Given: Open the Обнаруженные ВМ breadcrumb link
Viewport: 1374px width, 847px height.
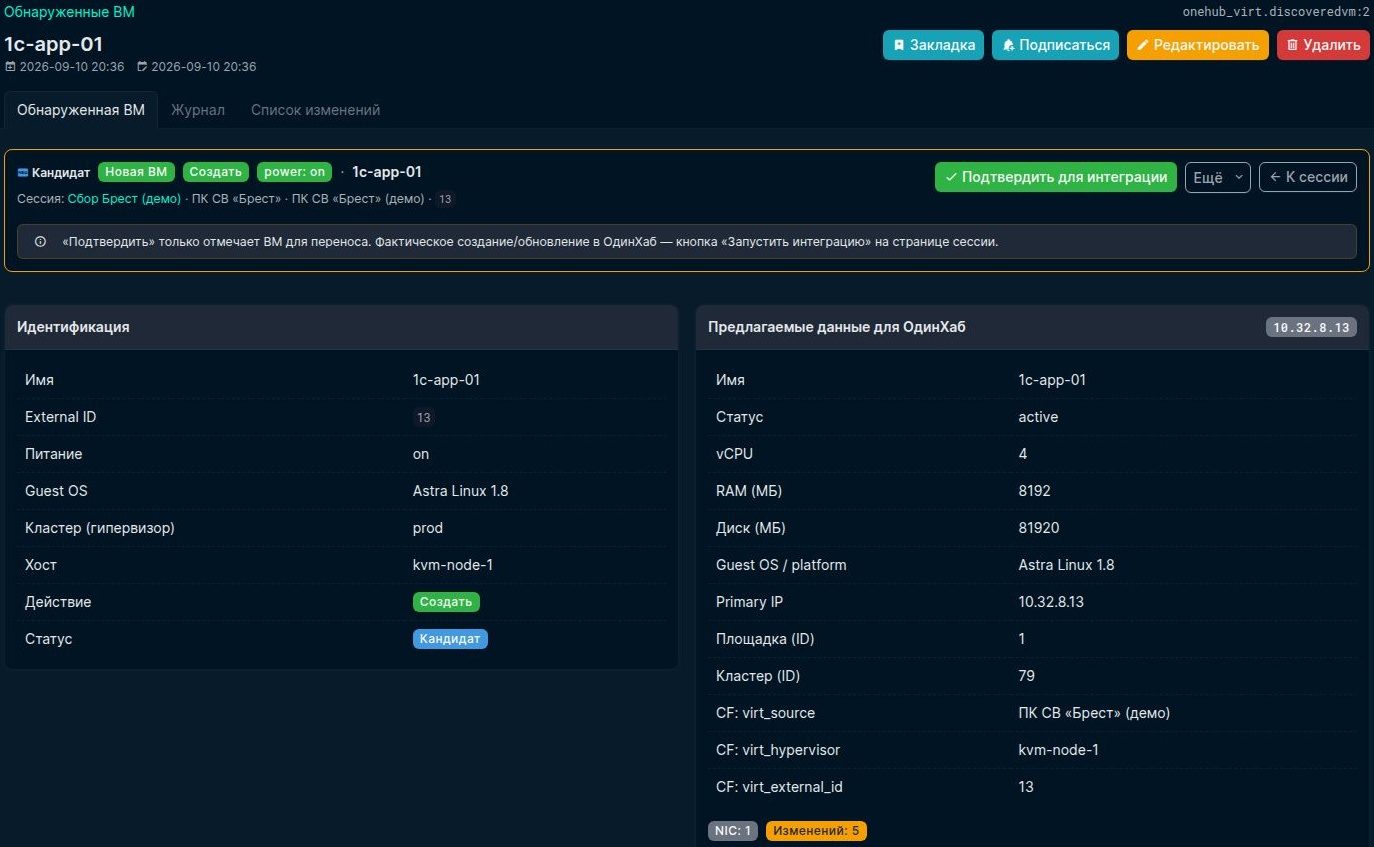Looking at the screenshot, I should [69, 12].
